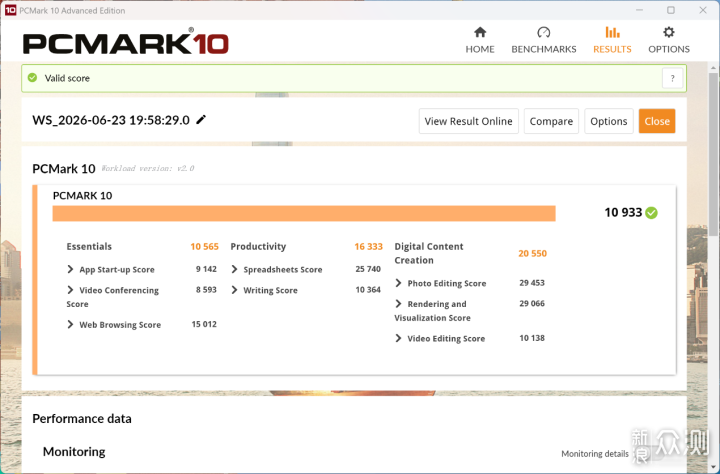720x474 pixels.
Task: Open the Monitoring details link
Action: pos(595,454)
